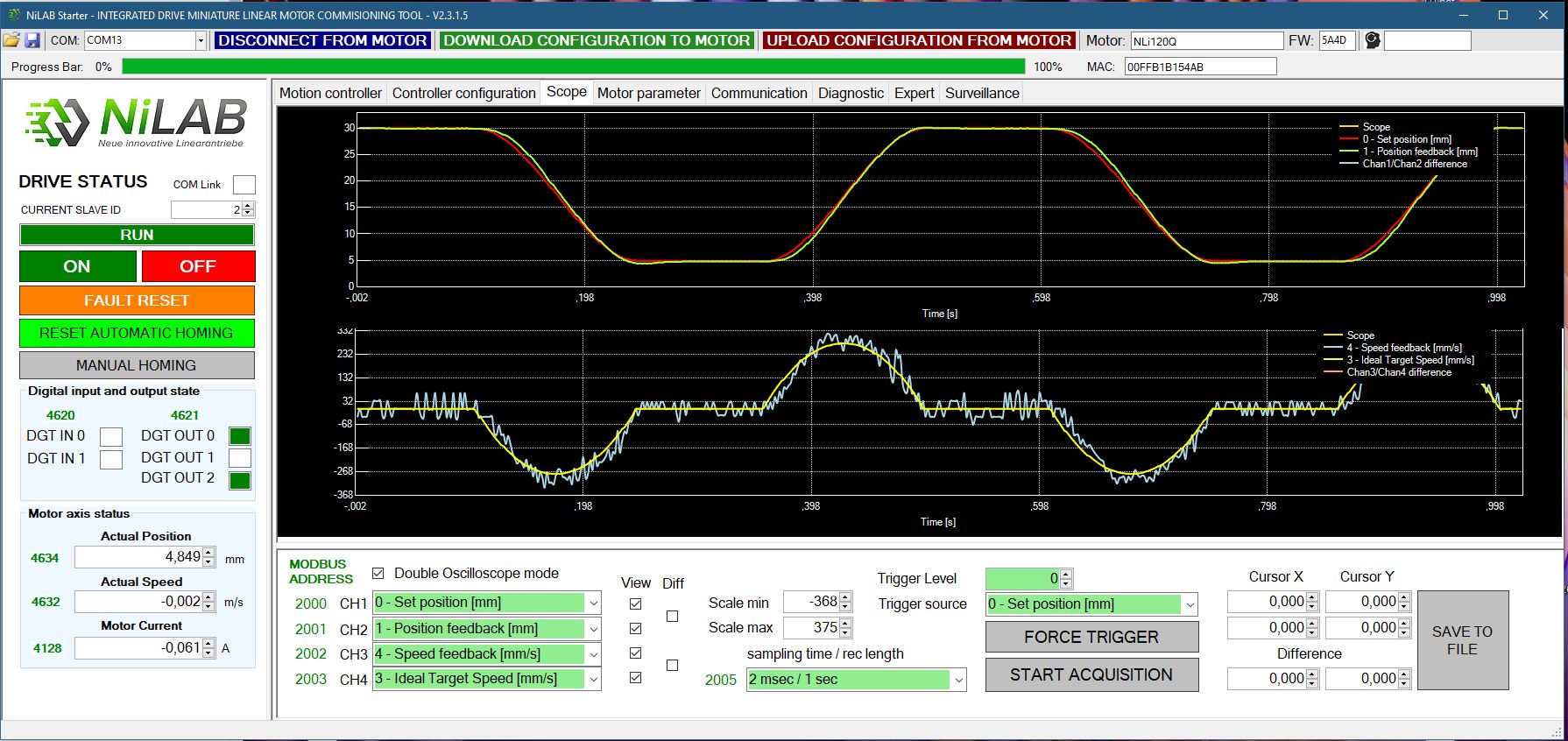Switch to the Motion controller tab

[330, 93]
